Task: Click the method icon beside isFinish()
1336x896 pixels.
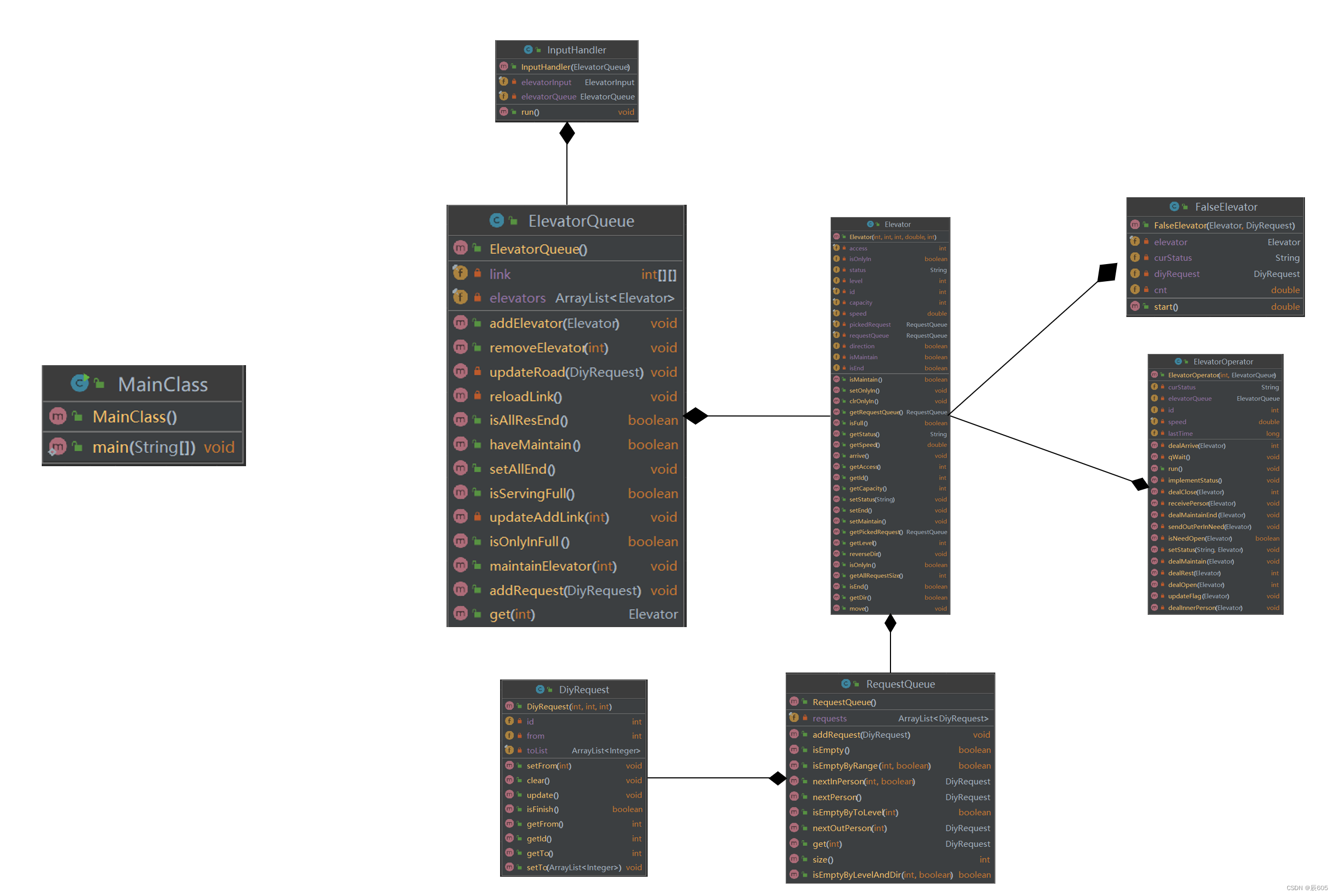Action: [x=509, y=809]
